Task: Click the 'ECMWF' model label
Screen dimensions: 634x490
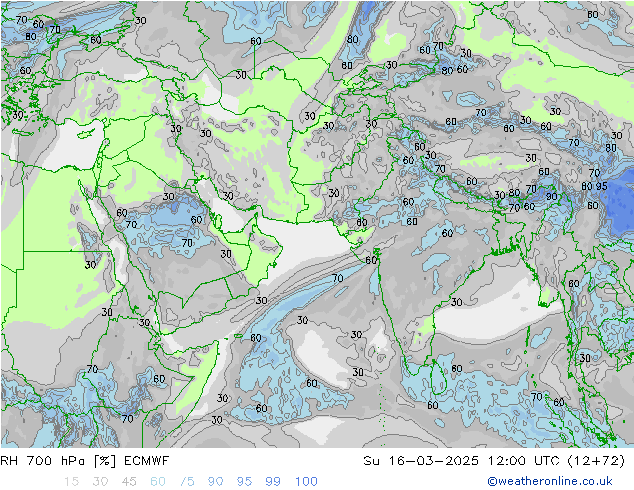Action: (x=147, y=461)
